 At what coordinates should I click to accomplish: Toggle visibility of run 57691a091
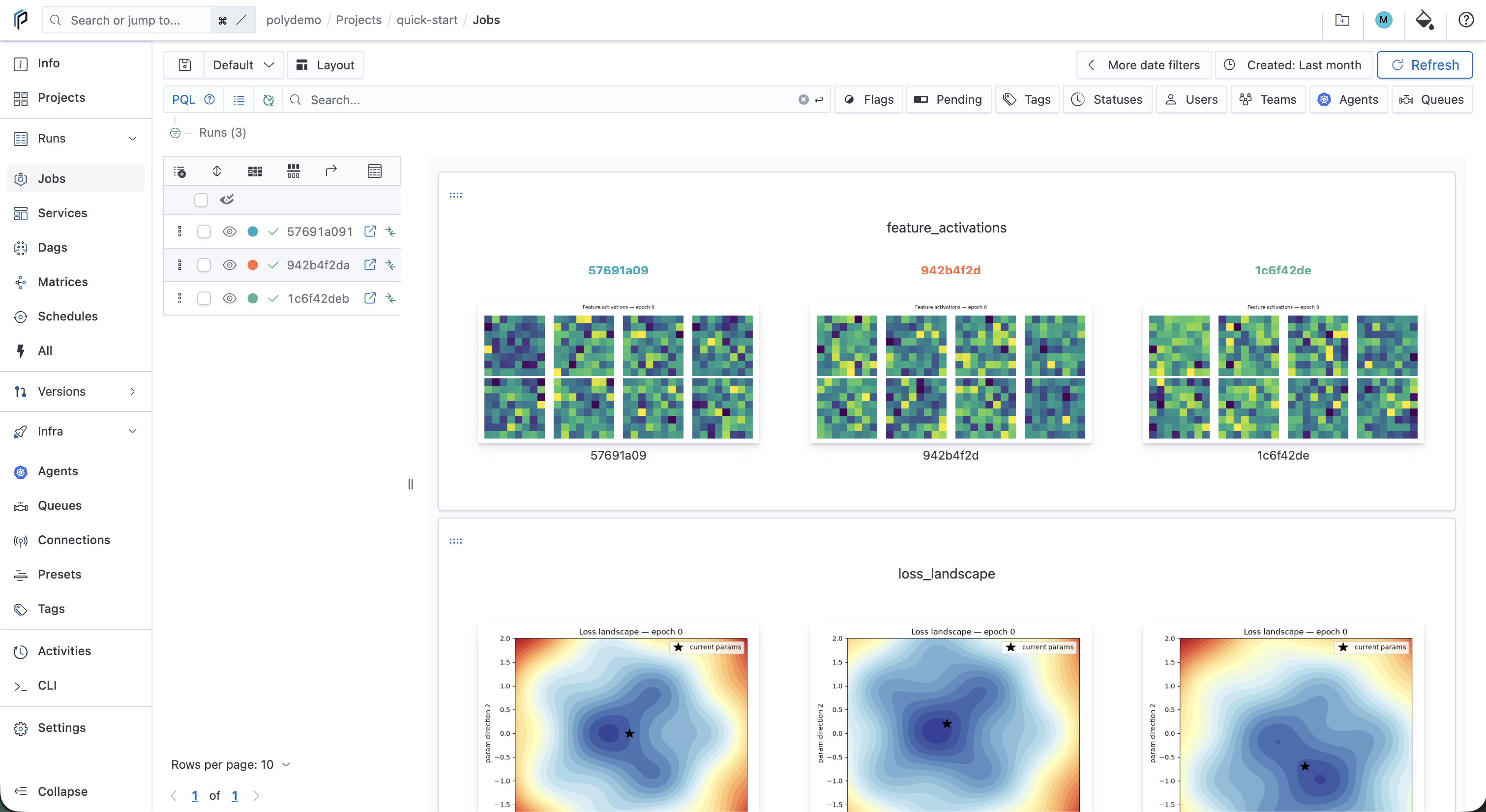coord(230,232)
